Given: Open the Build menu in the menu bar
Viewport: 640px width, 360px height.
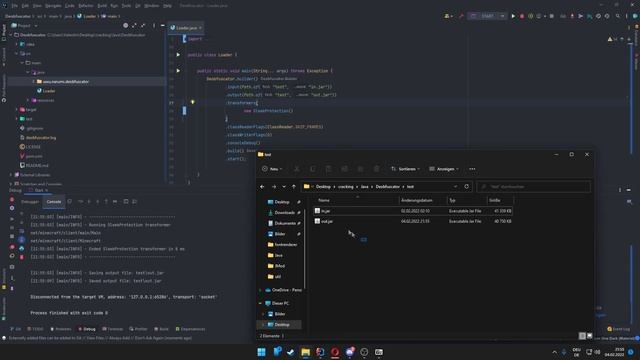Looking at the screenshot, I should tap(102, 6).
